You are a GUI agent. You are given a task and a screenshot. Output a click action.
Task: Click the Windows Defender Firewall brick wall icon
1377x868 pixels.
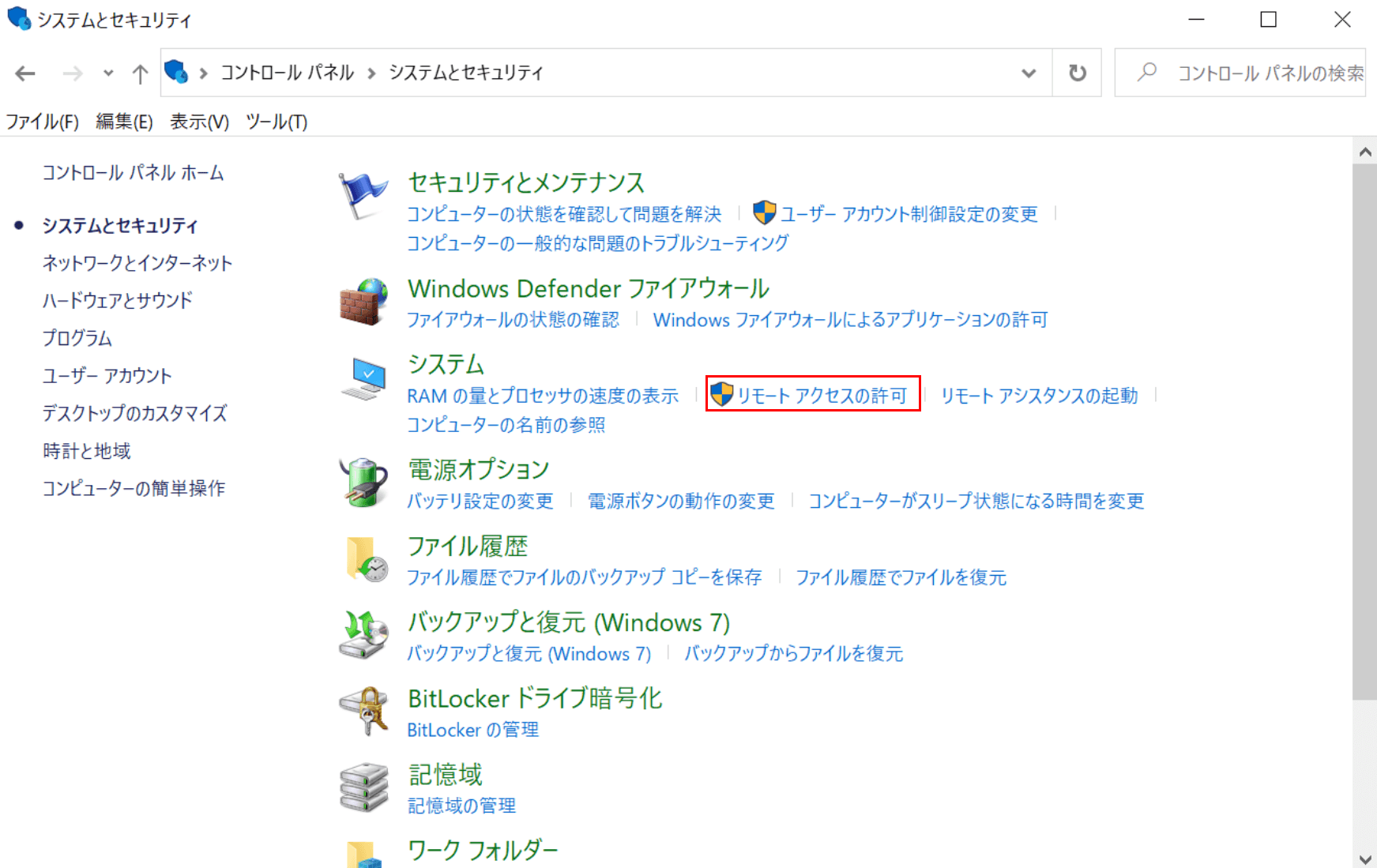(x=363, y=302)
